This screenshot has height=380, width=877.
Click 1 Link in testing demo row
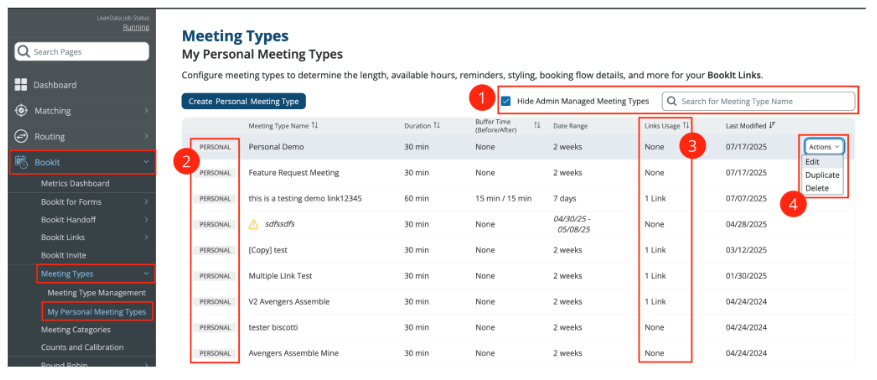click(655, 199)
